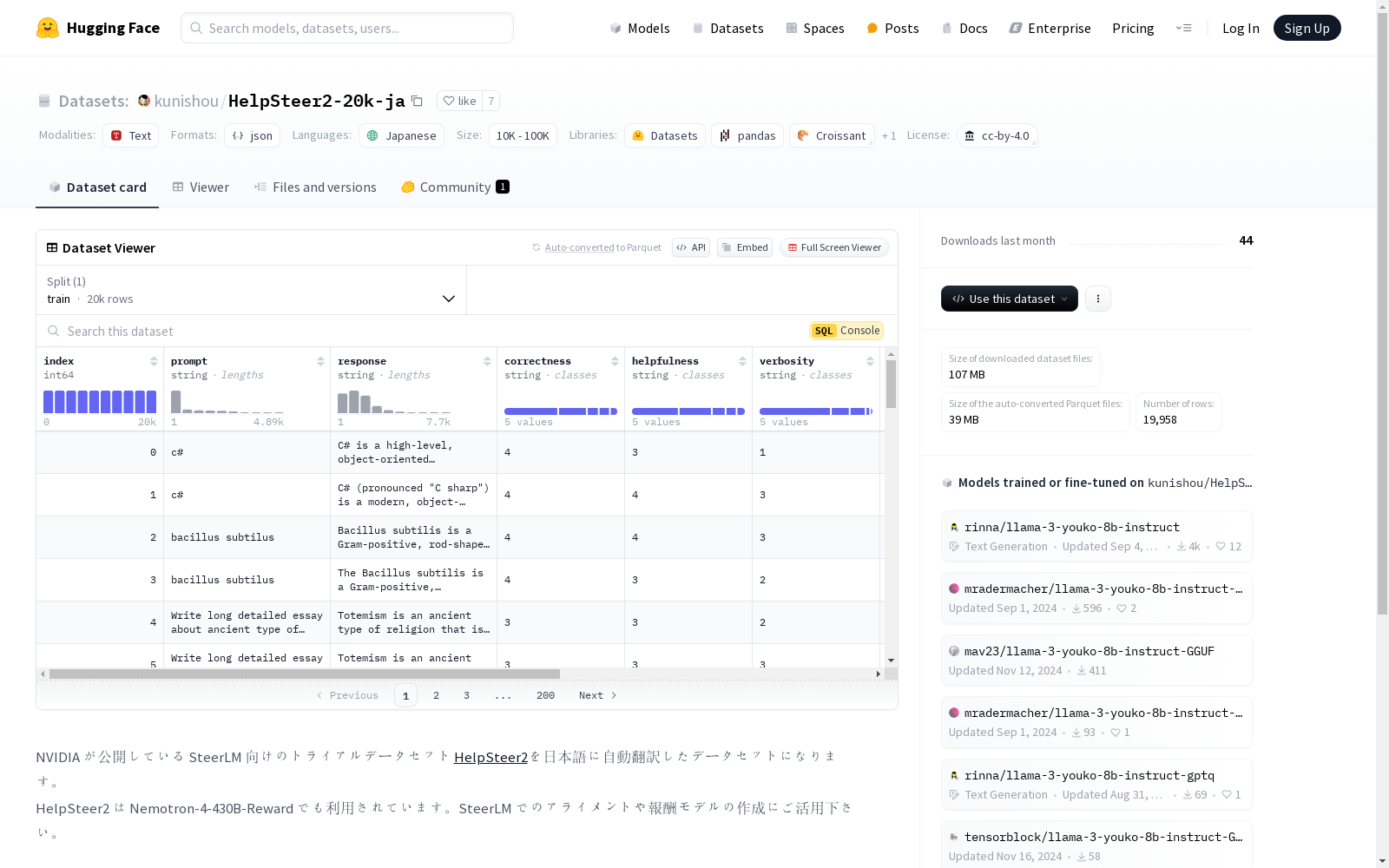Screen dimensions: 1389x868
Task: Filter by the Text modality tag
Action: pos(131,135)
